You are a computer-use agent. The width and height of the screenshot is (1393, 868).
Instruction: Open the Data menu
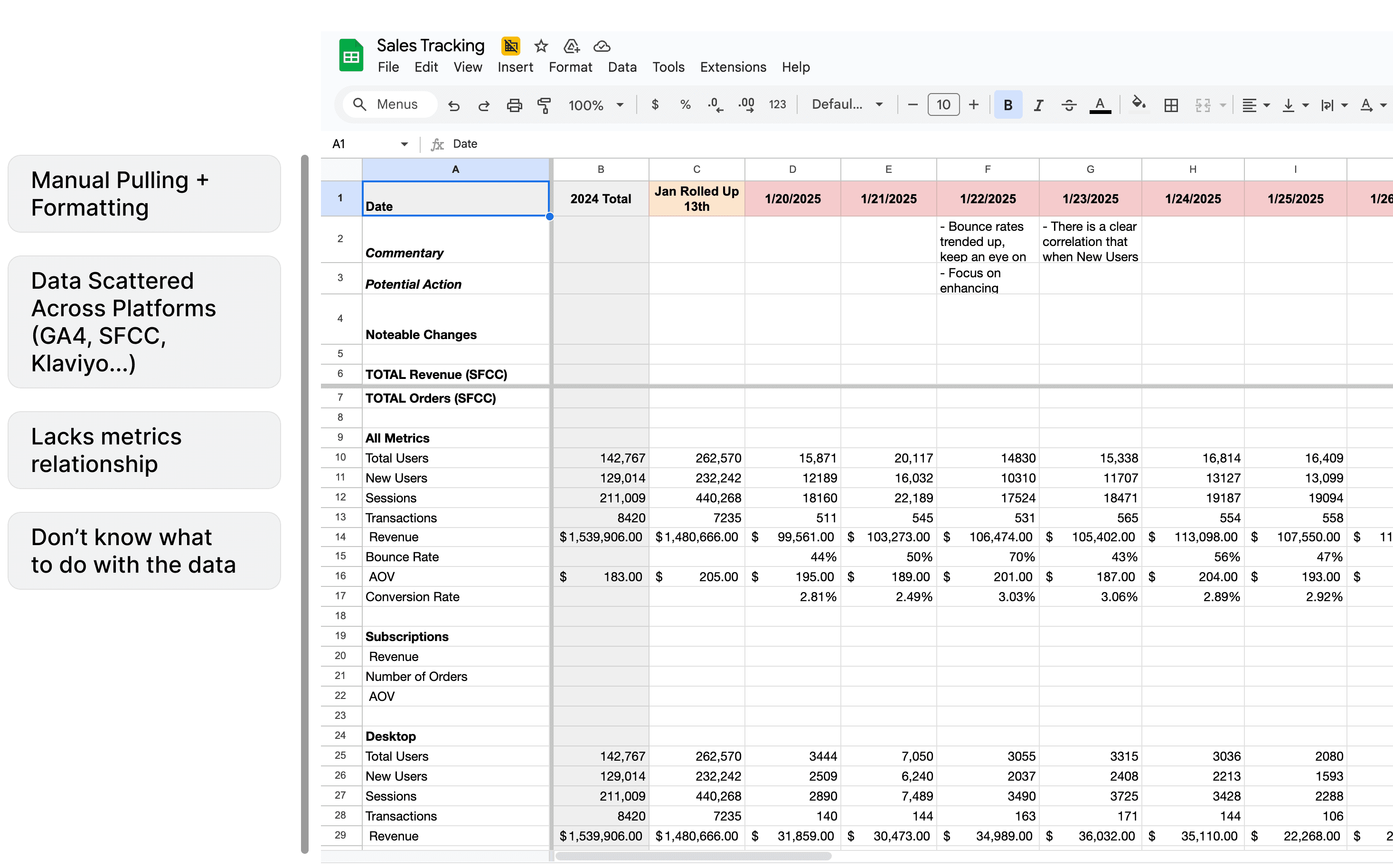click(622, 67)
